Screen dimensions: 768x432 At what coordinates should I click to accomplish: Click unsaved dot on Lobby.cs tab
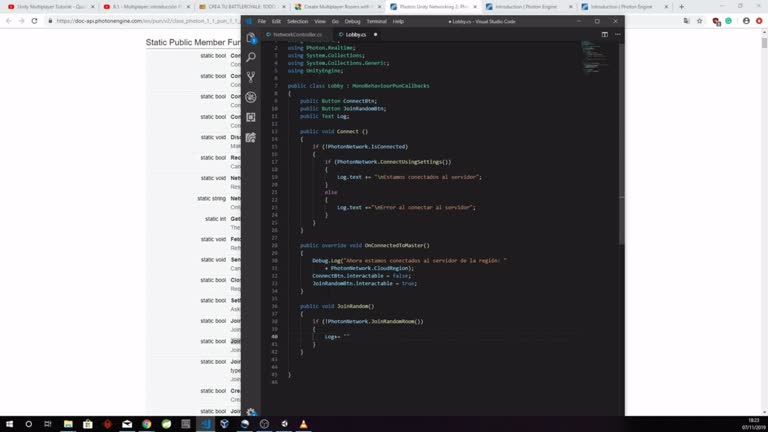click(x=375, y=34)
